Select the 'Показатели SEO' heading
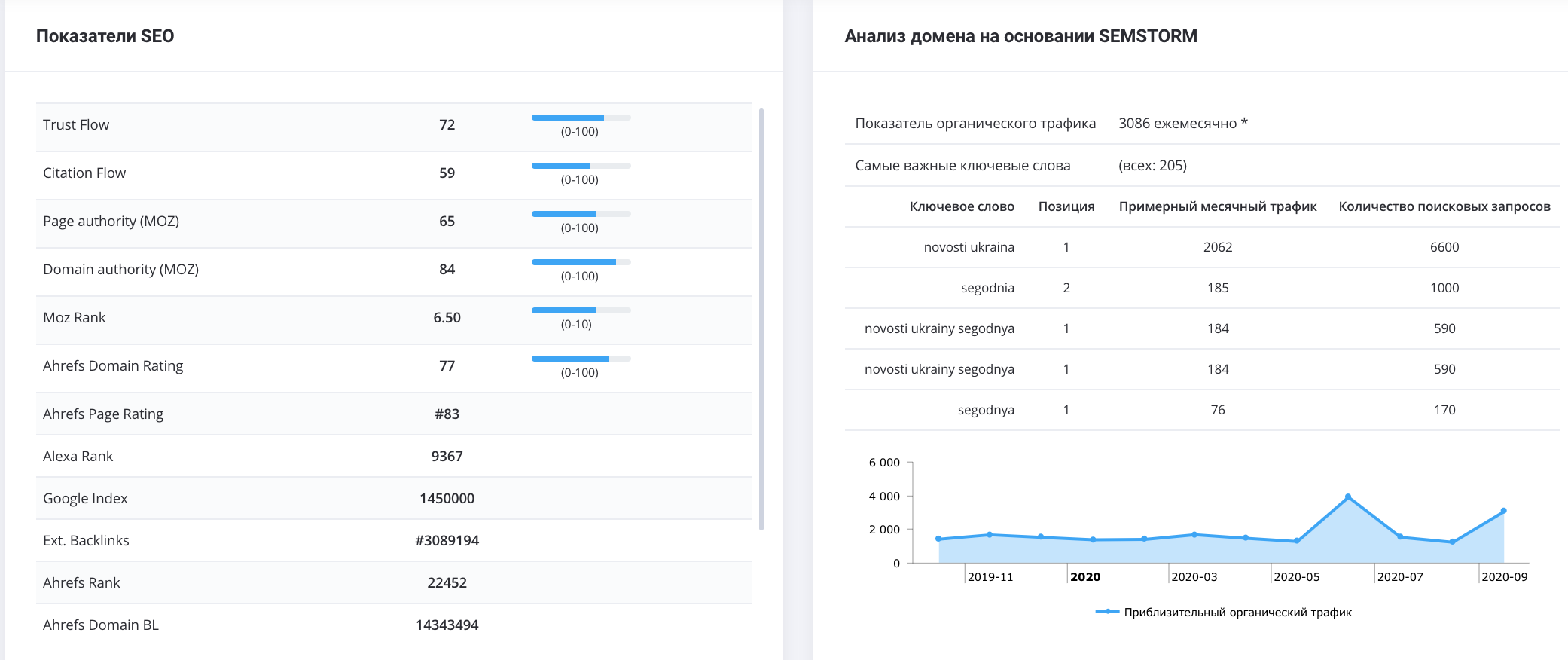1568x660 pixels. [105, 36]
